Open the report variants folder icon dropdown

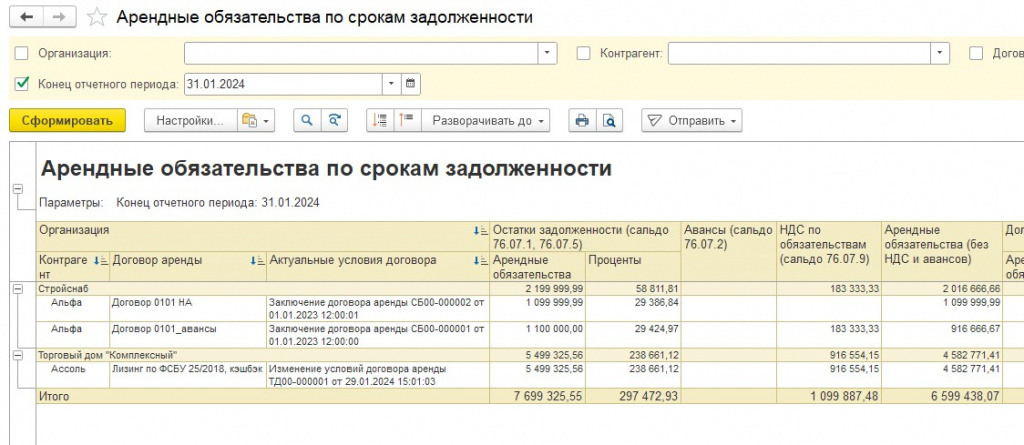tap(255, 120)
